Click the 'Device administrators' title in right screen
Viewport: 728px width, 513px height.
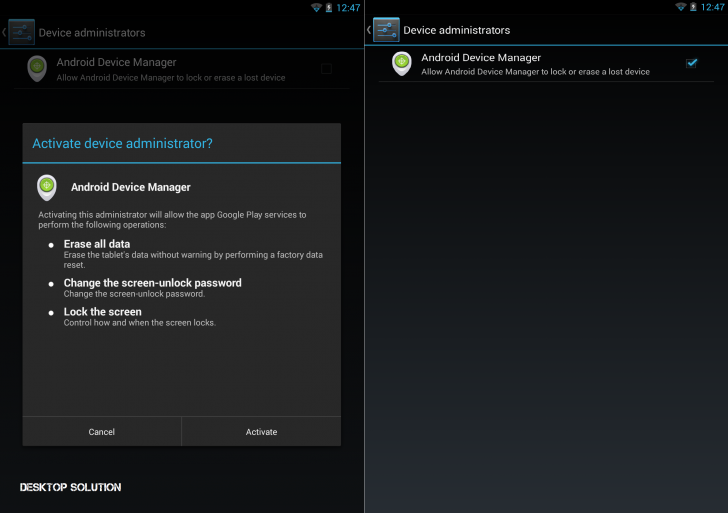coord(456,30)
